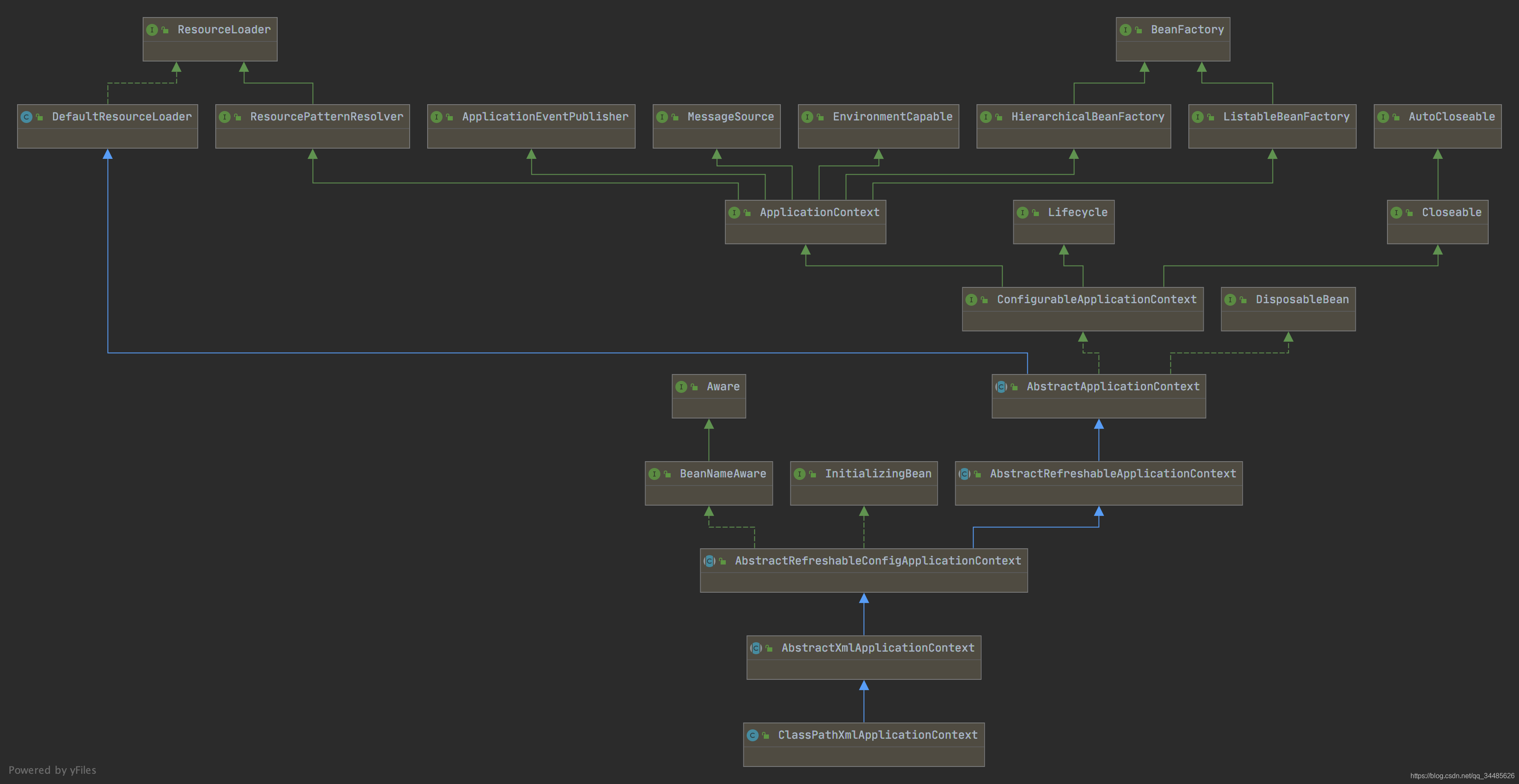Screen dimensions: 1519x784
Task: Click the interface icon next to Lifecycle
Action: (1023, 212)
